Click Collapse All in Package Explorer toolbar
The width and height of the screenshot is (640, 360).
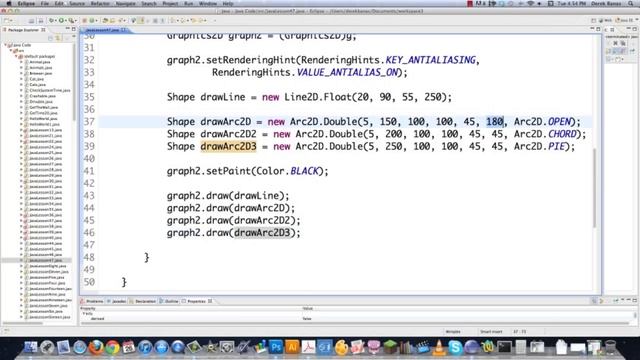[51, 38]
